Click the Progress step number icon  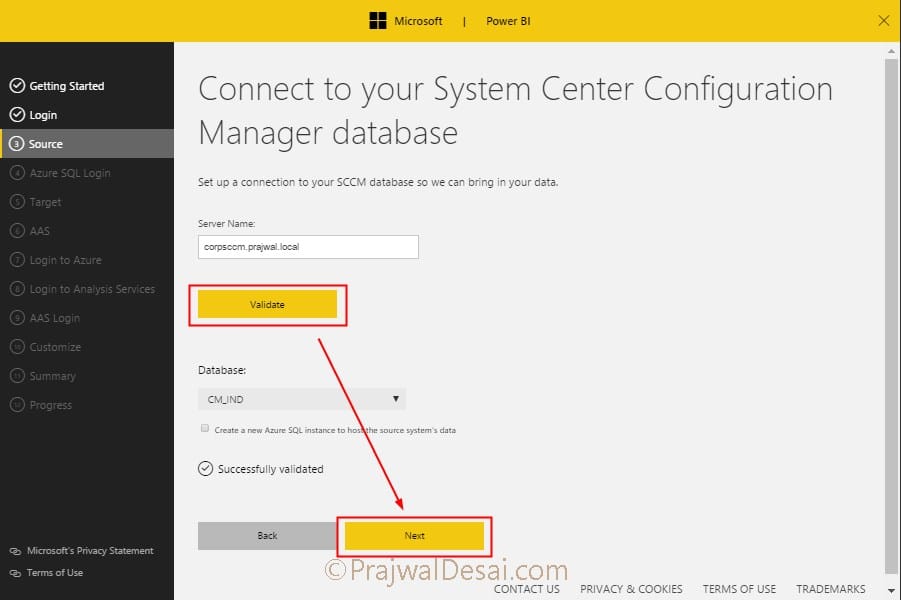click(x=17, y=405)
